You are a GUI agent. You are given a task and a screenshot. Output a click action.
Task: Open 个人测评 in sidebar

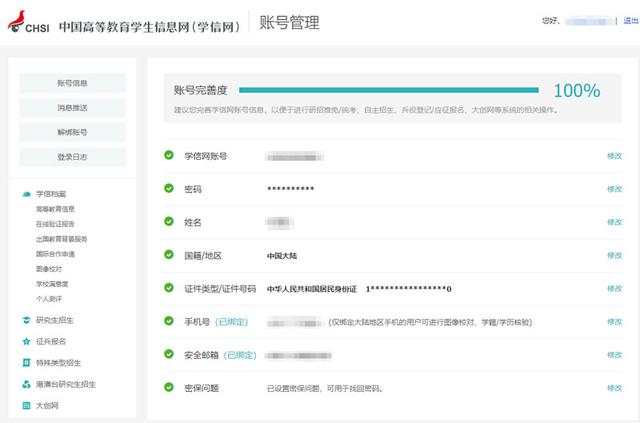(x=49, y=299)
